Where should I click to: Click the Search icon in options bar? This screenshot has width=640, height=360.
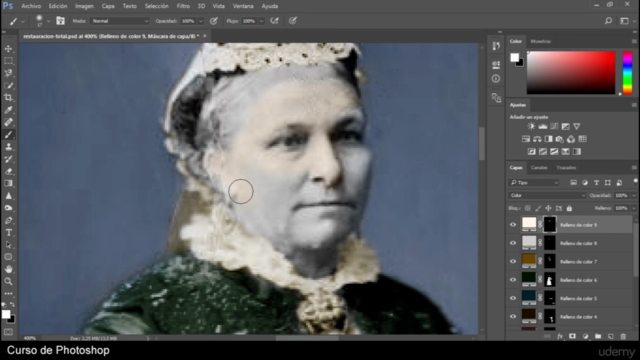[608, 21]
